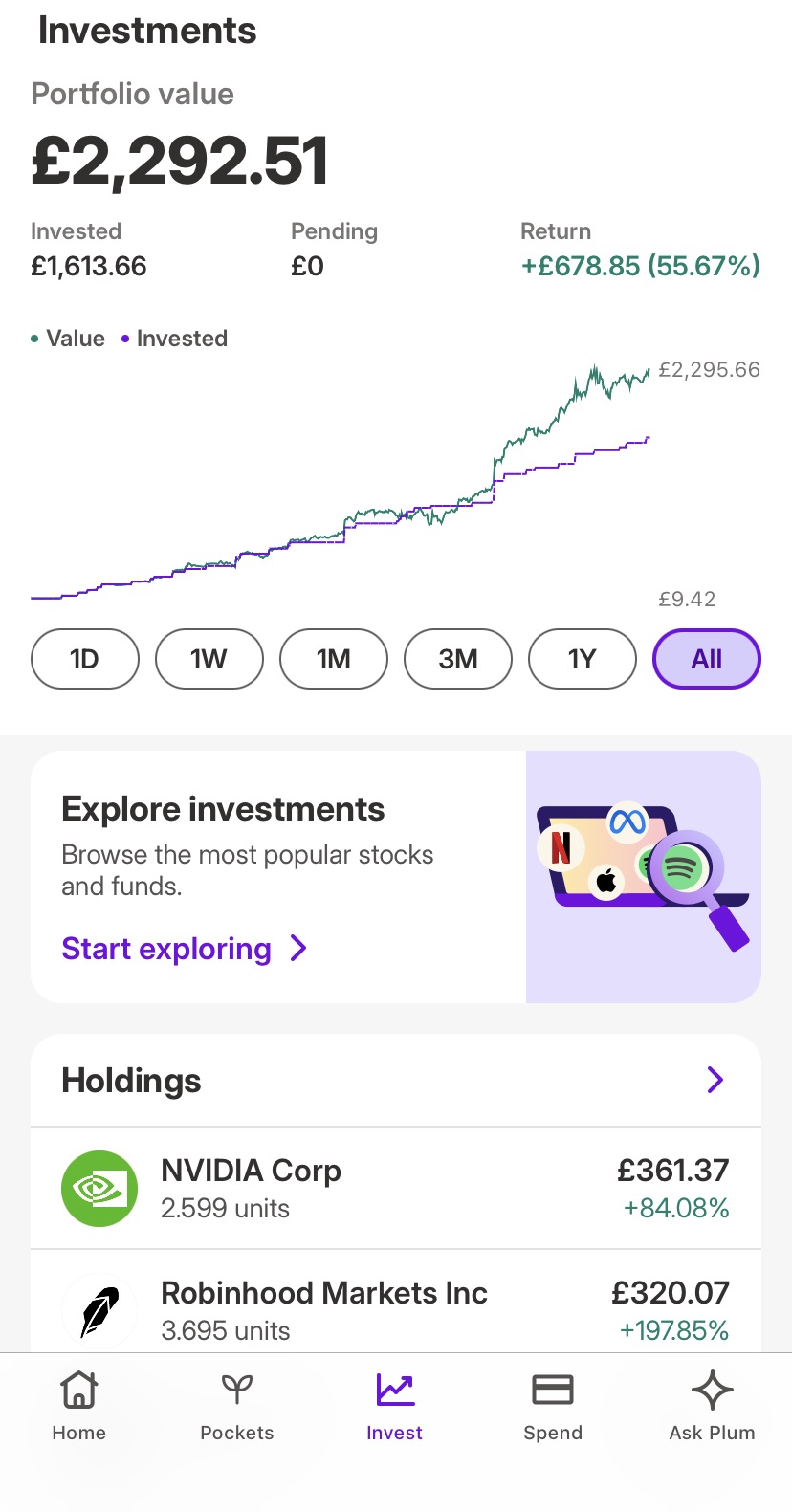Tap the Robinhood feather logo icon
The image size is (792, 1512).
click(x=99, y=1310)
